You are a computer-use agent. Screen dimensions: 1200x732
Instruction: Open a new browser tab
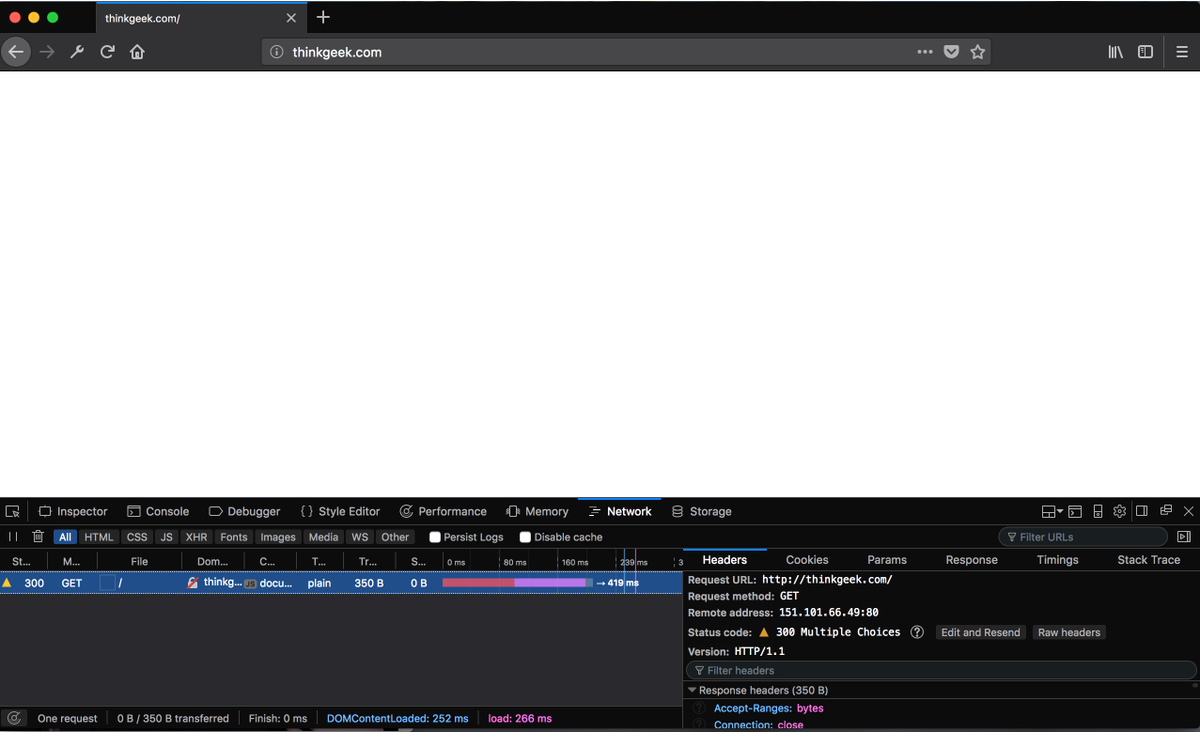[323, 17]
